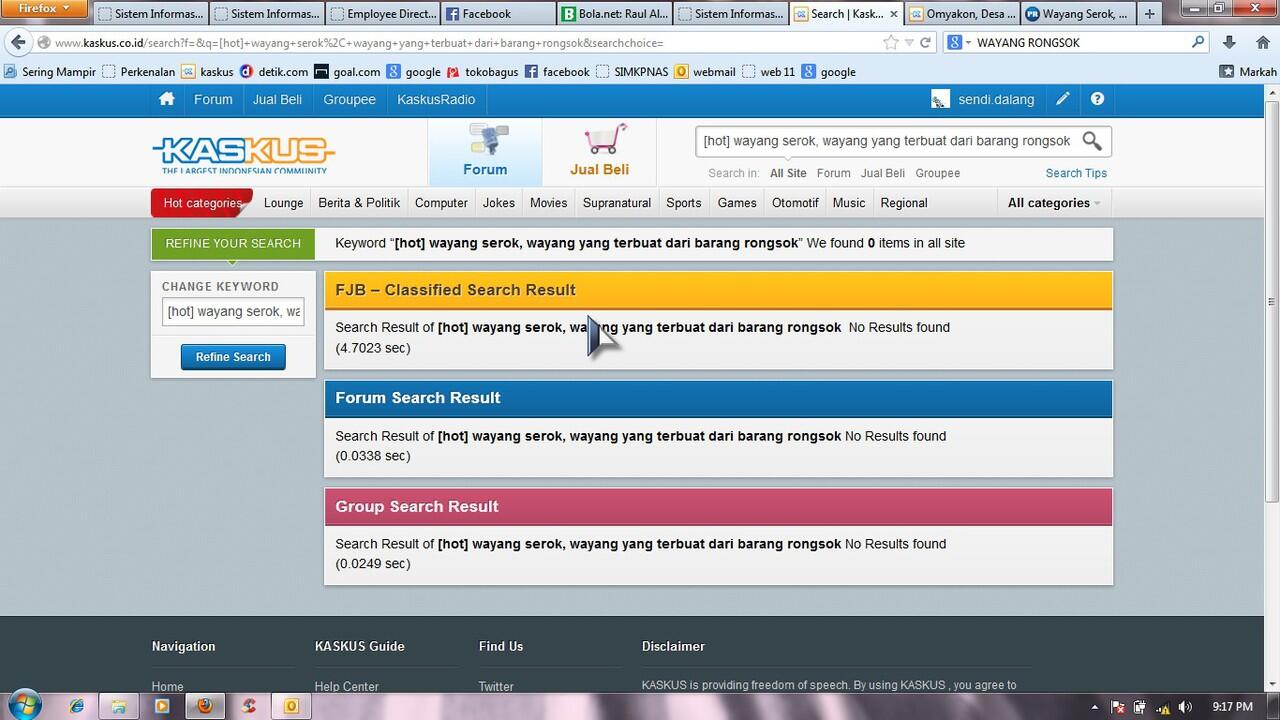
Task: Switch to the Facebook browser tab
Action: pos(497,14)
